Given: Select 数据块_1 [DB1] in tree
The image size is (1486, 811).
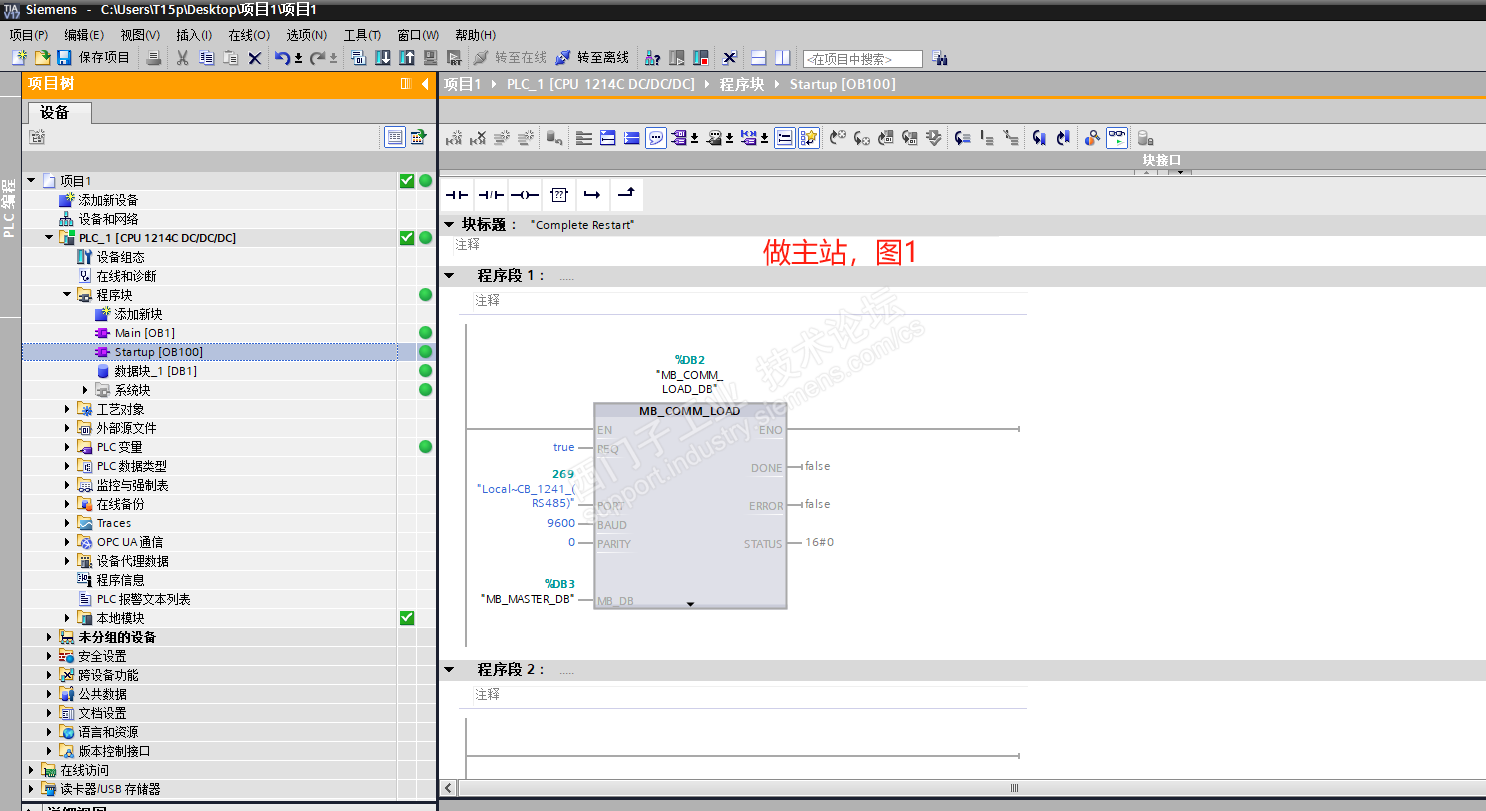Looking at the screenshot, I should (x=155, y=371).
